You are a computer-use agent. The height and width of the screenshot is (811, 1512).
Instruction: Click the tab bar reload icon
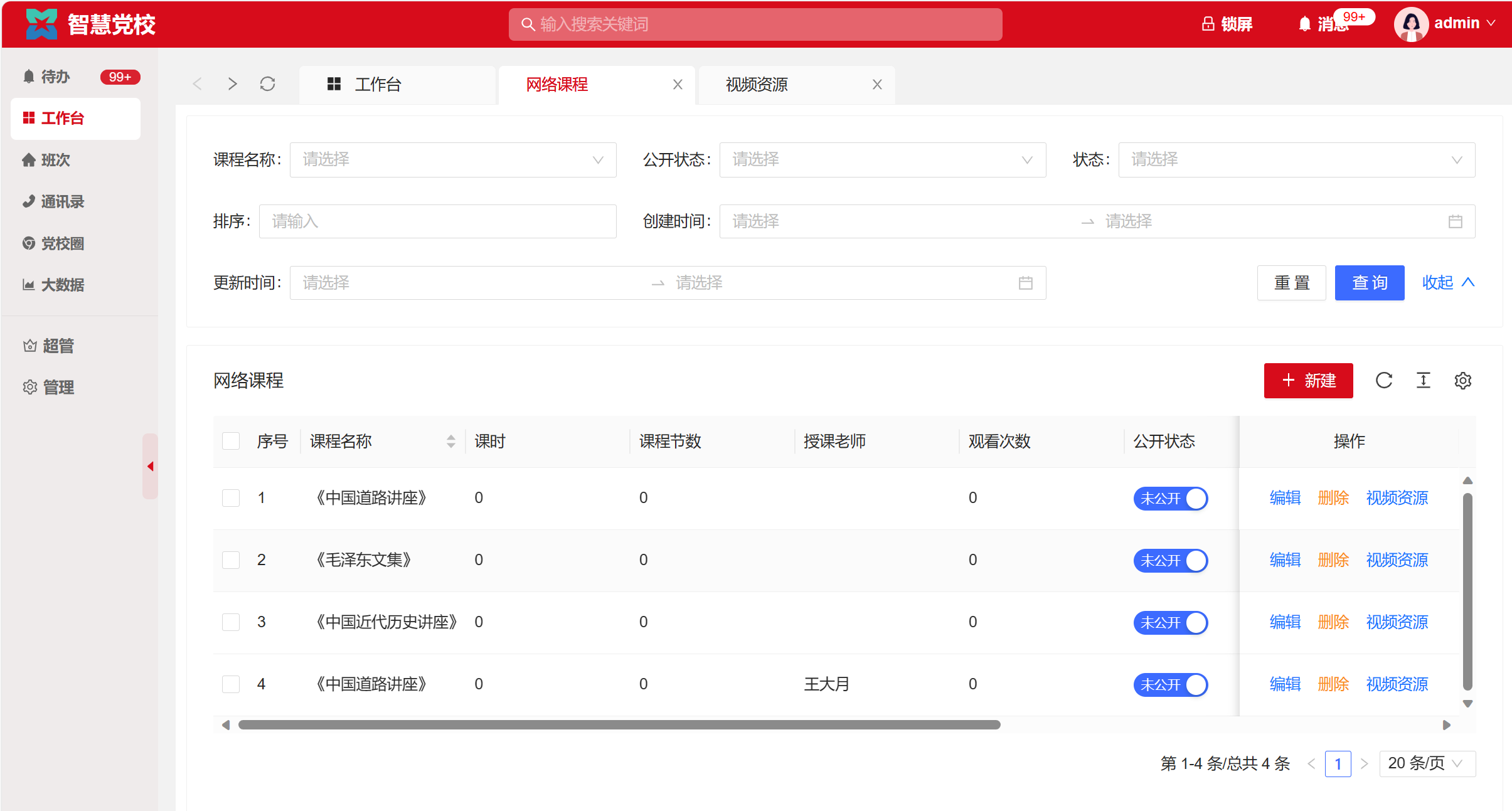[268, 84]
